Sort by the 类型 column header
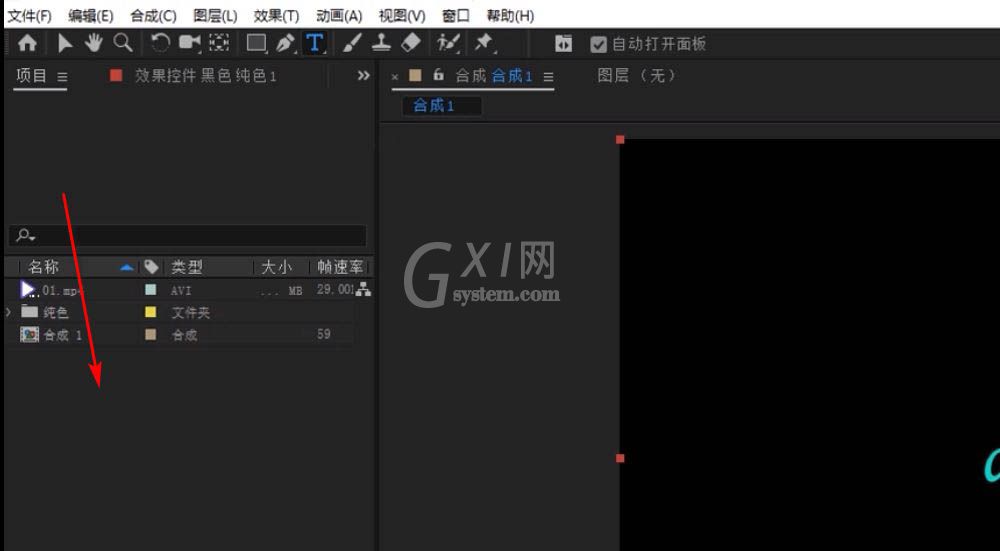 pos(187,267)
